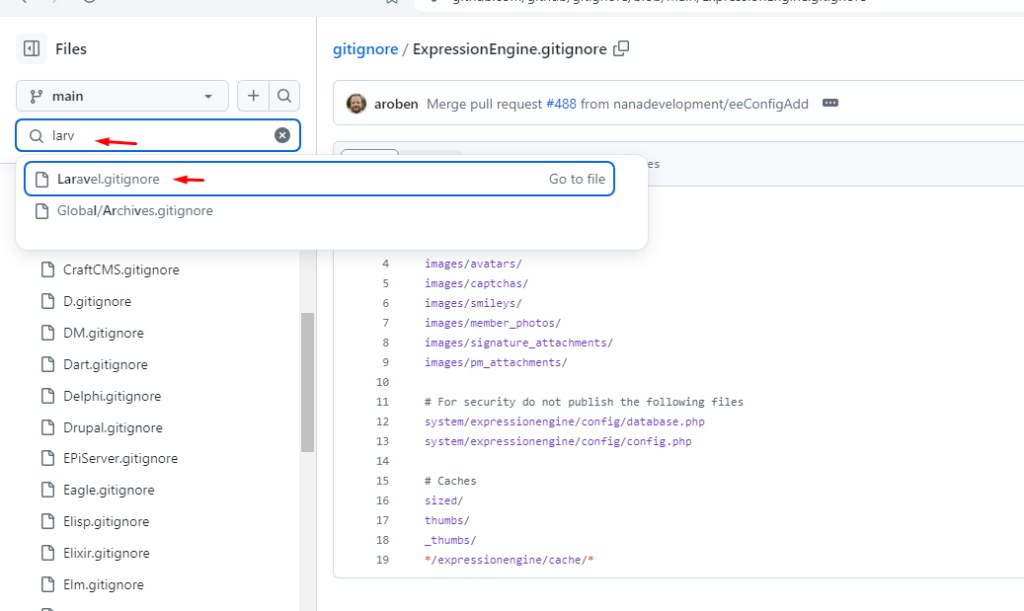Click aroben's avatar image
Image resolution: width=1024 pixels, height=611 pixels.
pyautogui.click(x=356, y=103)
